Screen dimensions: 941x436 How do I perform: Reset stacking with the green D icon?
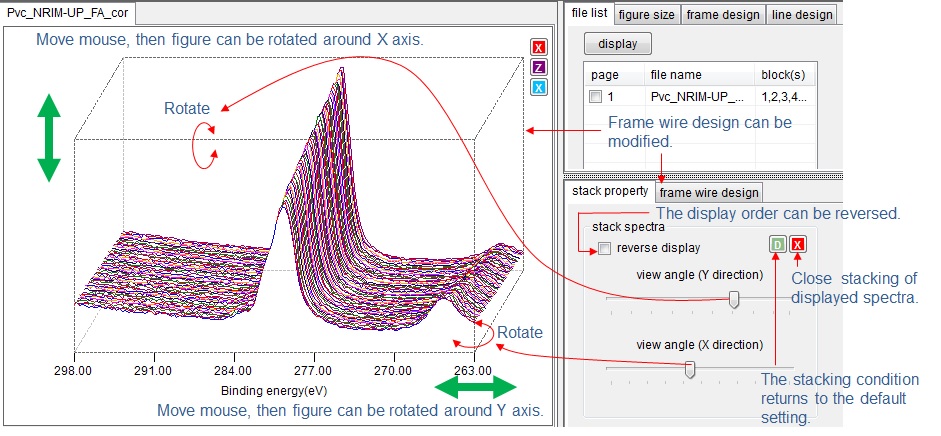(777, 244)
